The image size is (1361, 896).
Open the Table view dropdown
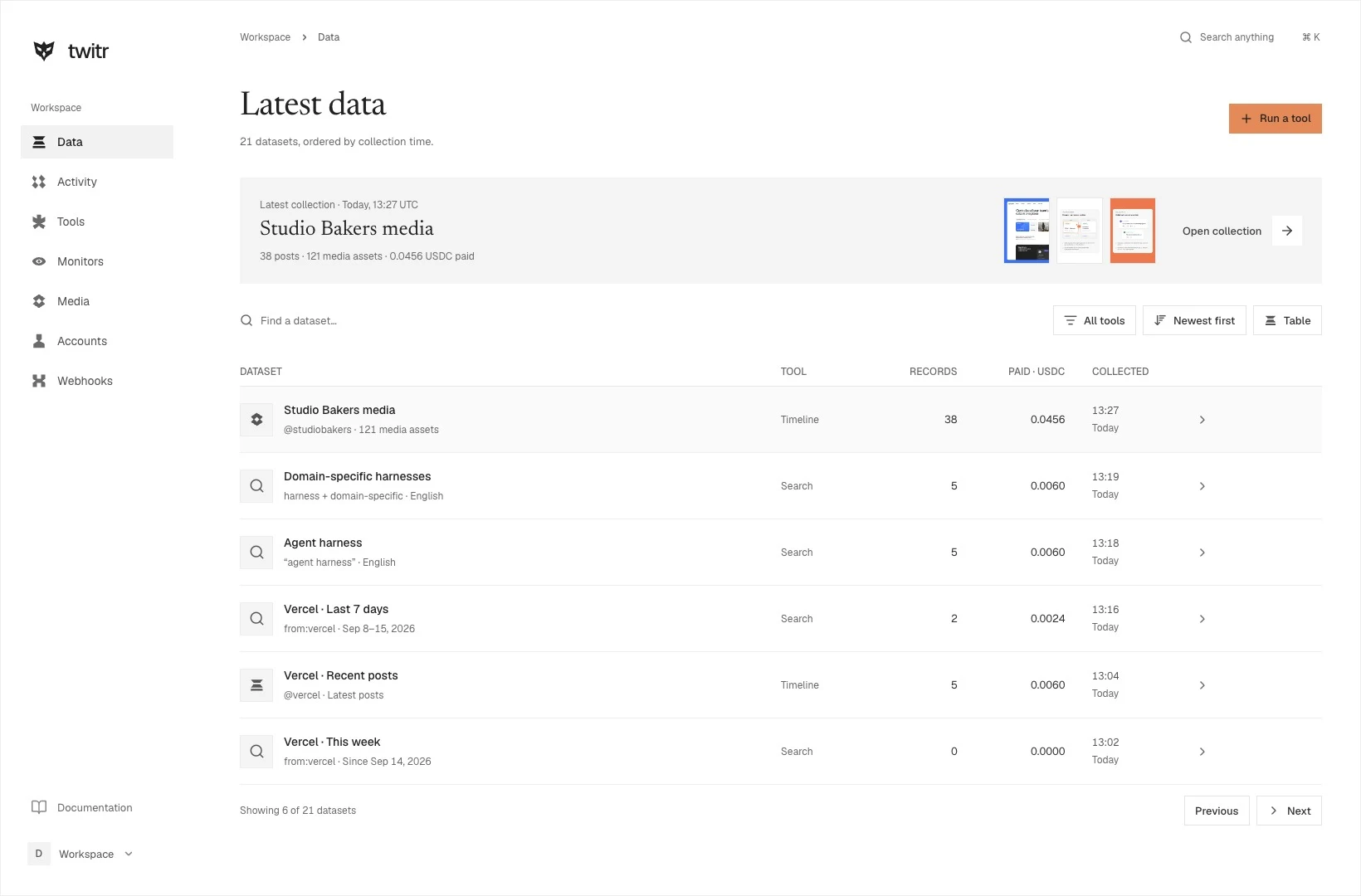(1287, 321)
